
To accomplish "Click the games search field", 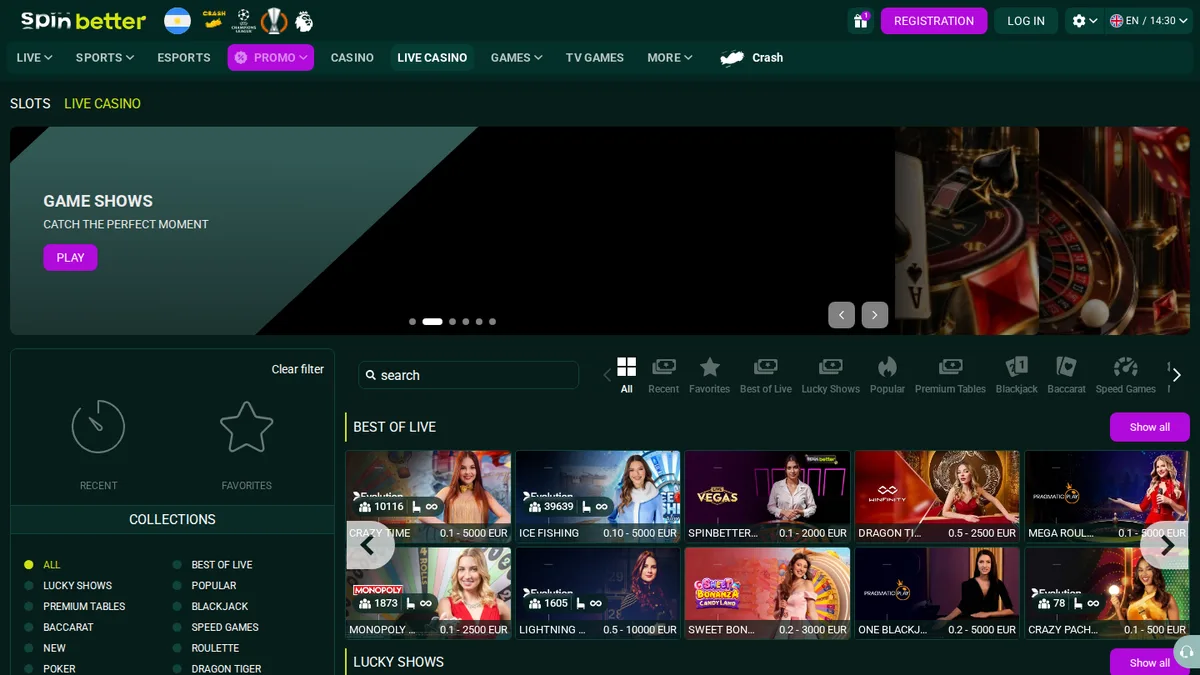I will tap(469, 375).
